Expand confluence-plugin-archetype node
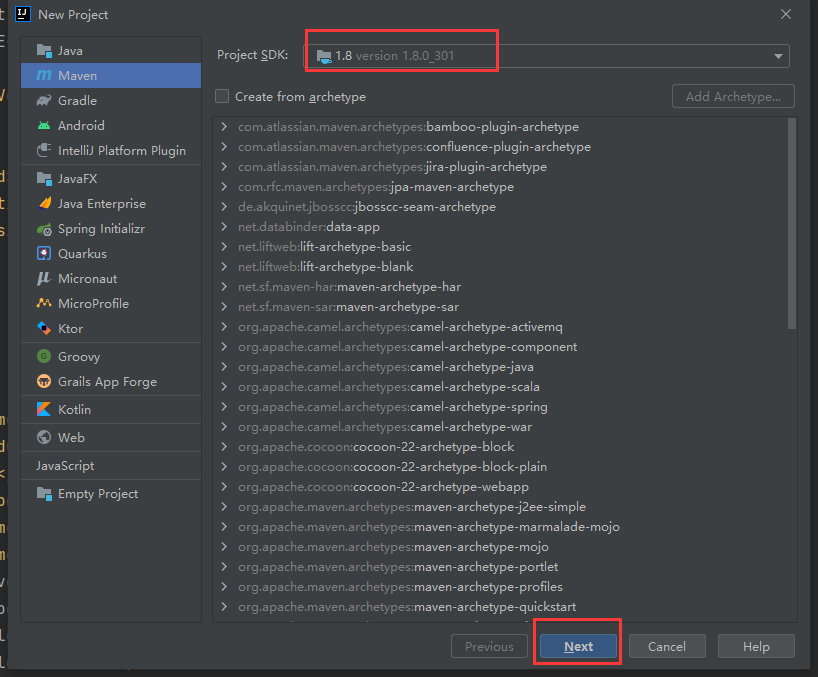The height and width of the screenshot is (677, 818). tap(224, 147)
